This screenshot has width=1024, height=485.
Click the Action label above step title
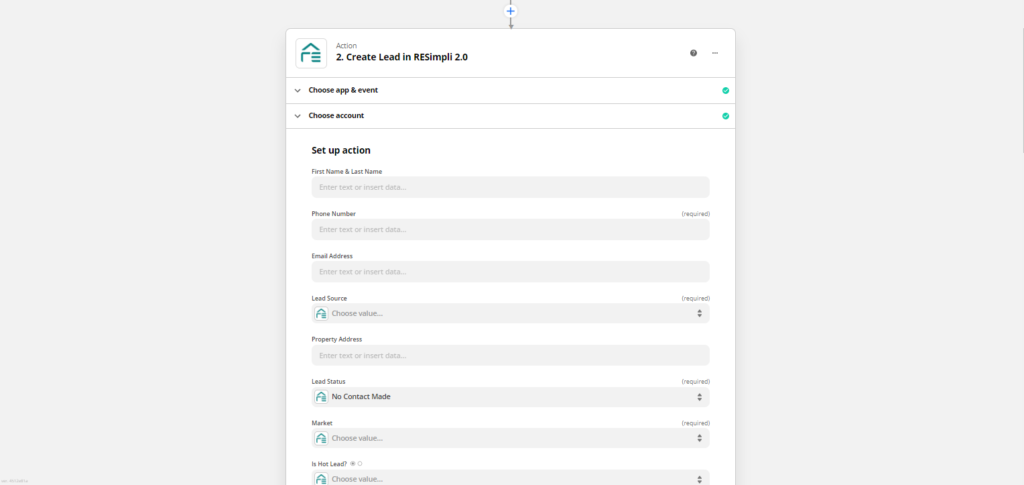[x=347, y=46]
